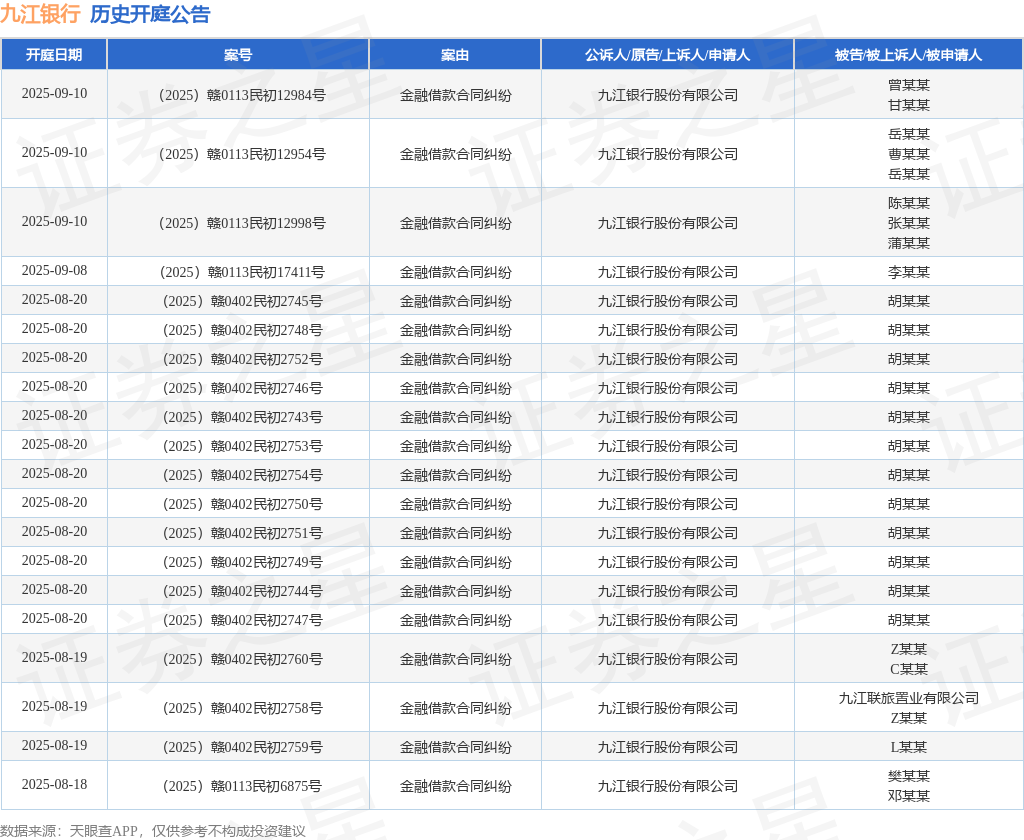Click case number 赣0113民初12998号
Screen dimensions: 1024x840
(x=242, y=223)
